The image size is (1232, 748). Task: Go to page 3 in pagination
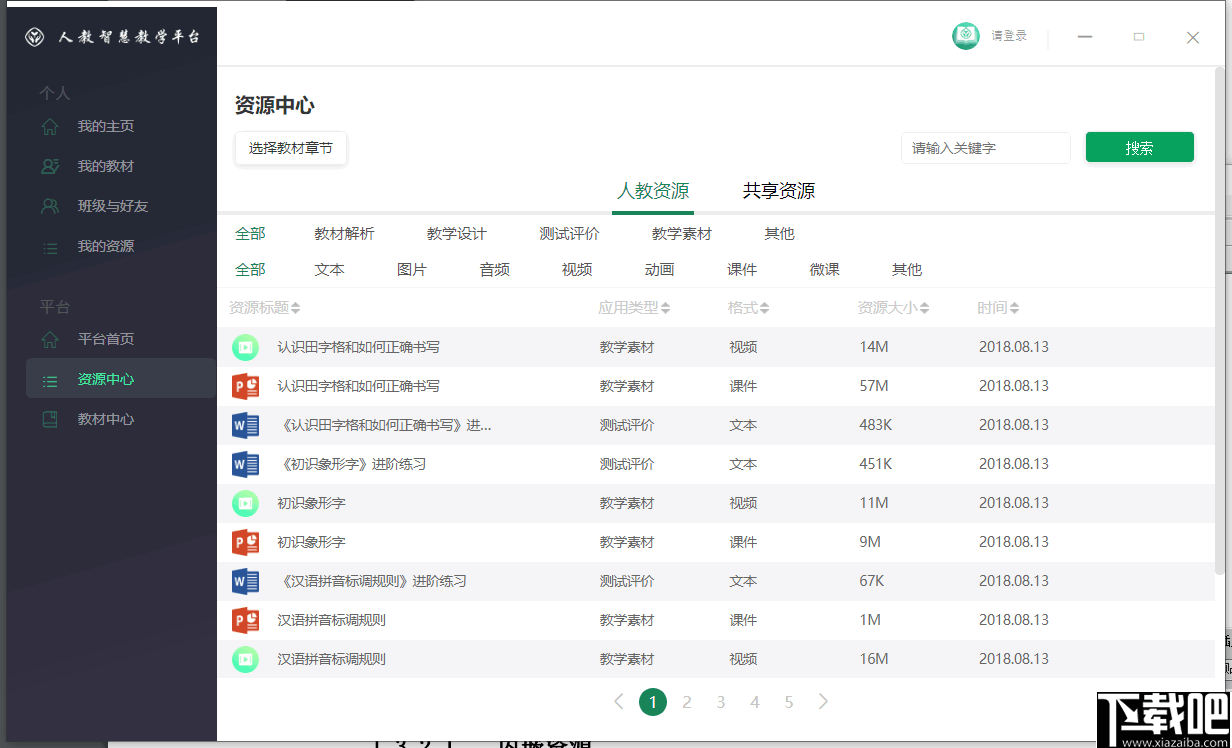[x=721, y=702]
